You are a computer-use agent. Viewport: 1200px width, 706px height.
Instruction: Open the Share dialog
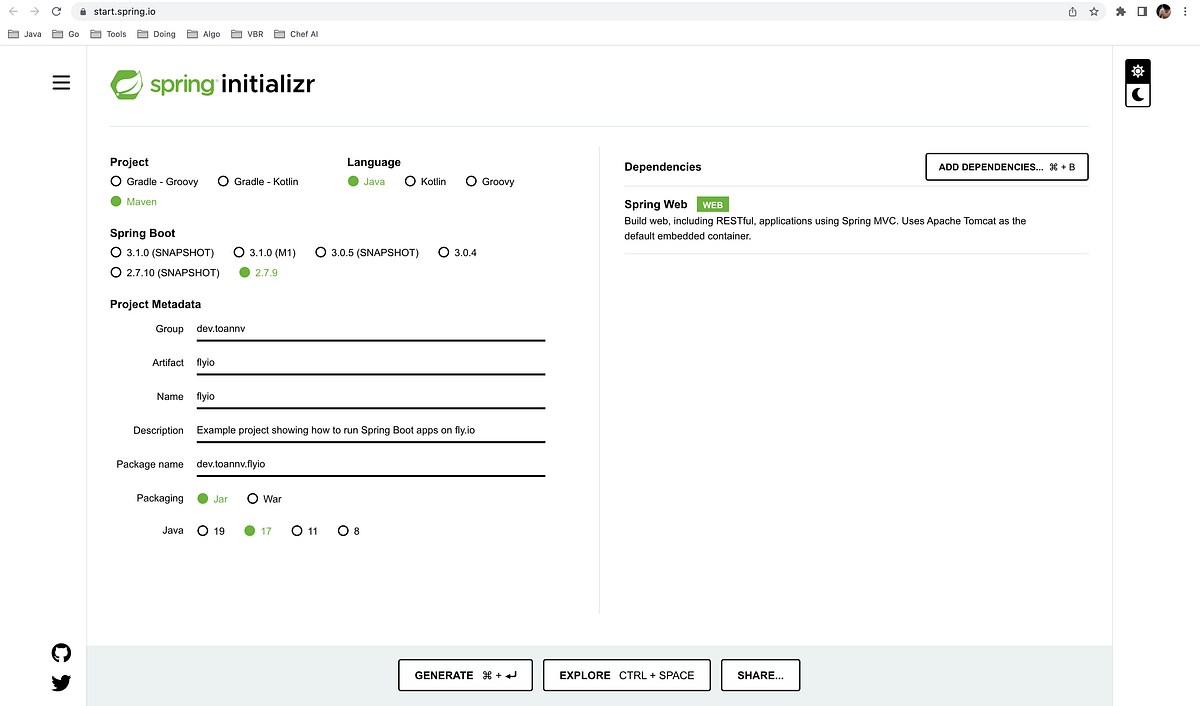[x=760, y=675]
